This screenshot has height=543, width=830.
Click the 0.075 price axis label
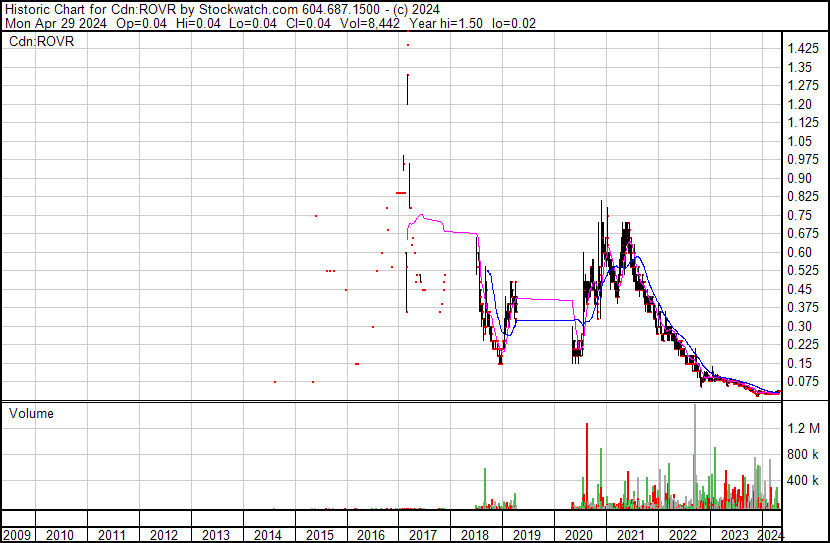click(803, 382)
